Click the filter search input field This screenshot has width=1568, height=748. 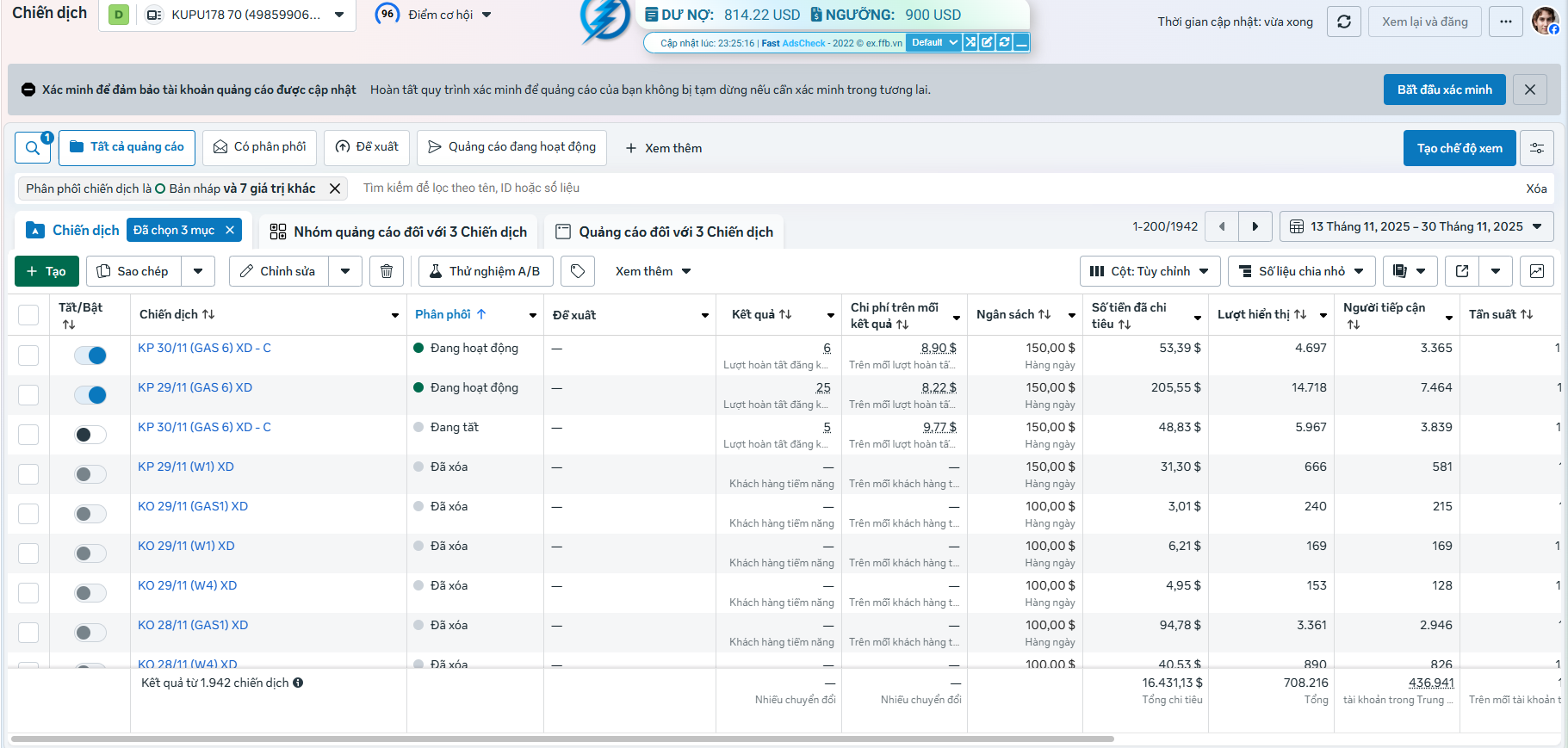tap(939, 188)
